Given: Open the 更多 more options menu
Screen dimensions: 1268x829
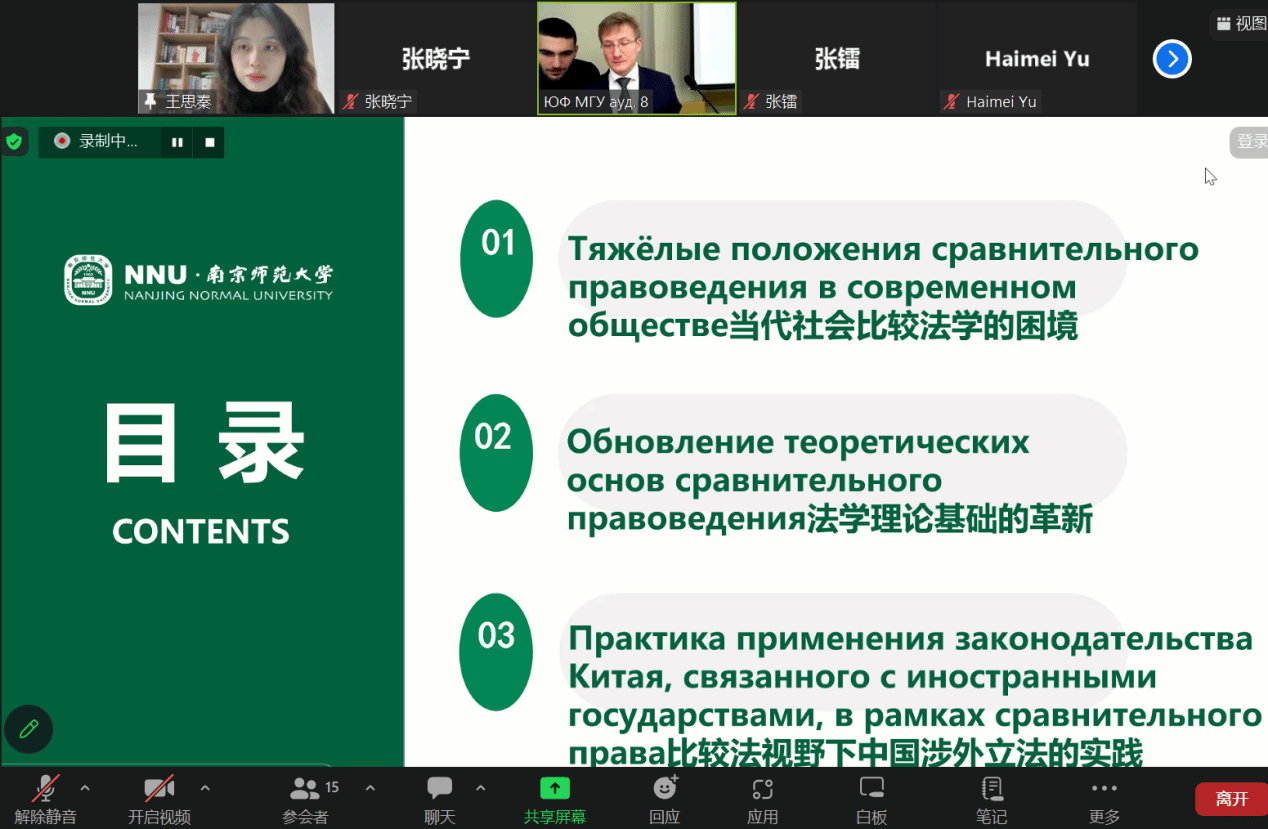Looking at the screenshot, I should point(1104,789).
